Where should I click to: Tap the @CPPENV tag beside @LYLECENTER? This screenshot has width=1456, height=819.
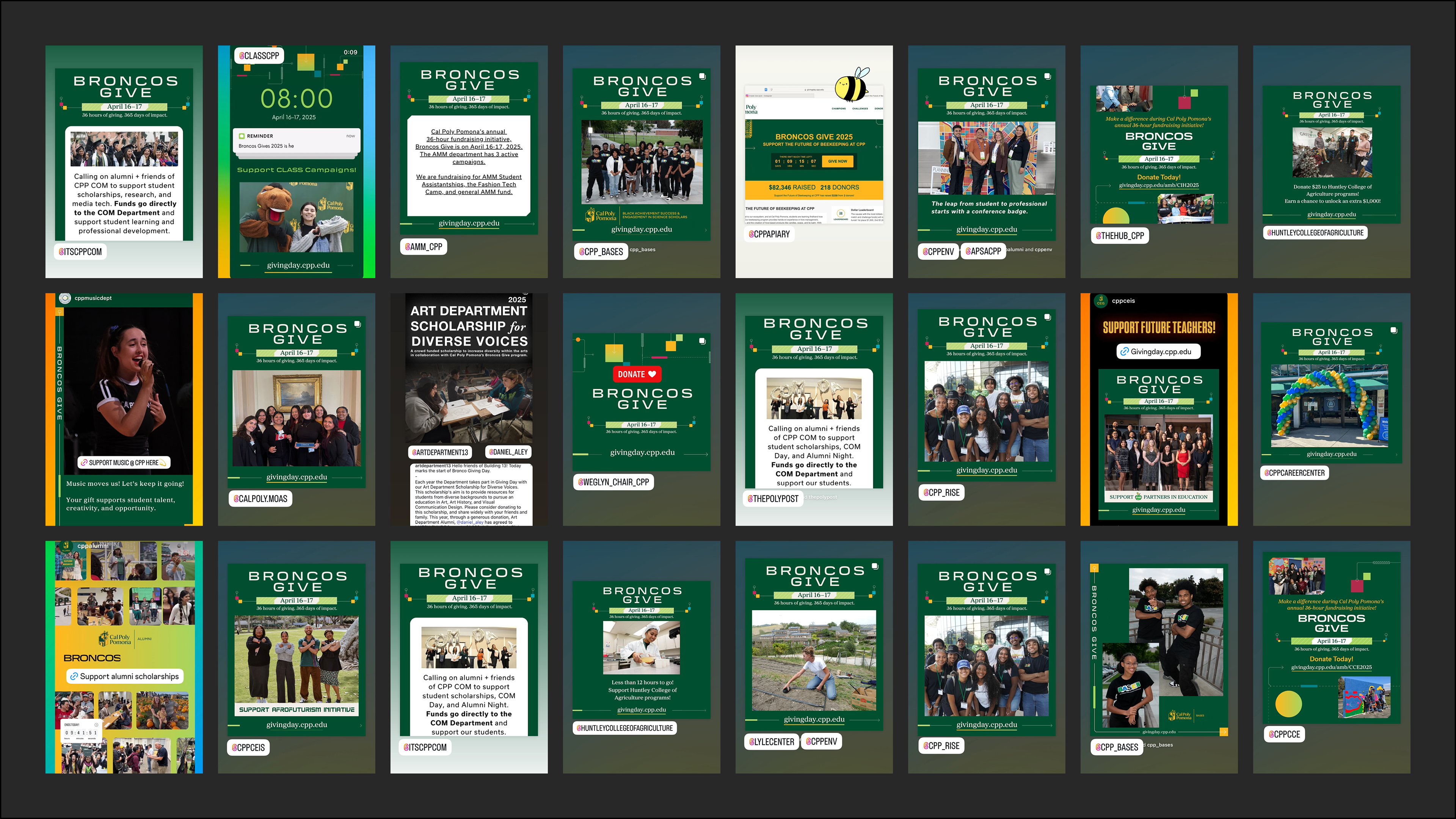[x=821, y=742]
